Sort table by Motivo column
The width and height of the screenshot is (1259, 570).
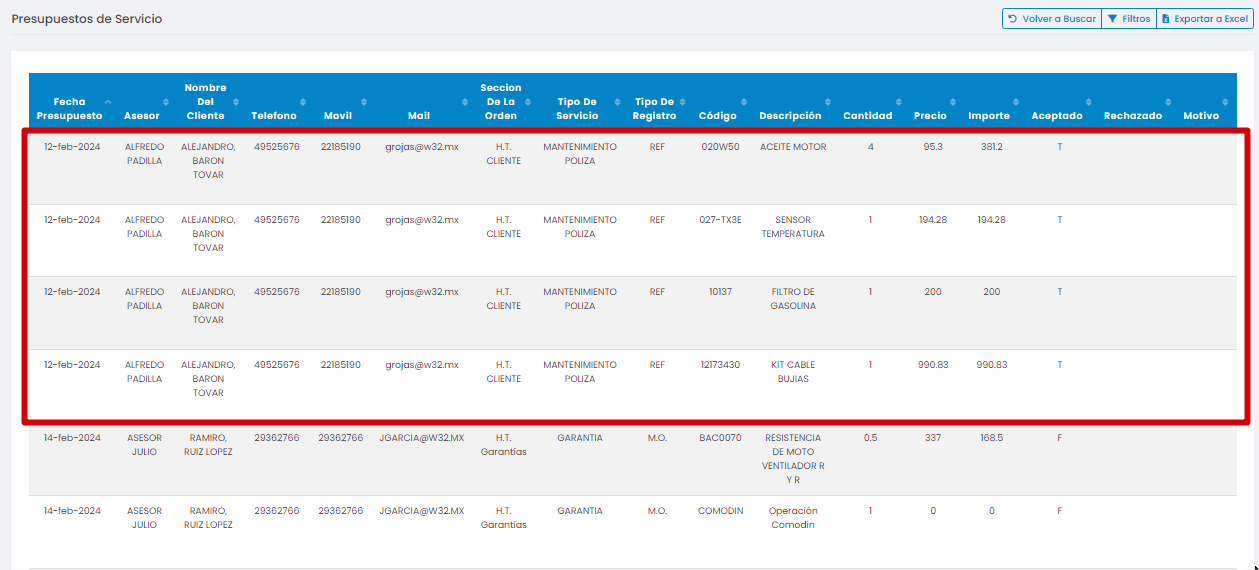coord(1205,102)
